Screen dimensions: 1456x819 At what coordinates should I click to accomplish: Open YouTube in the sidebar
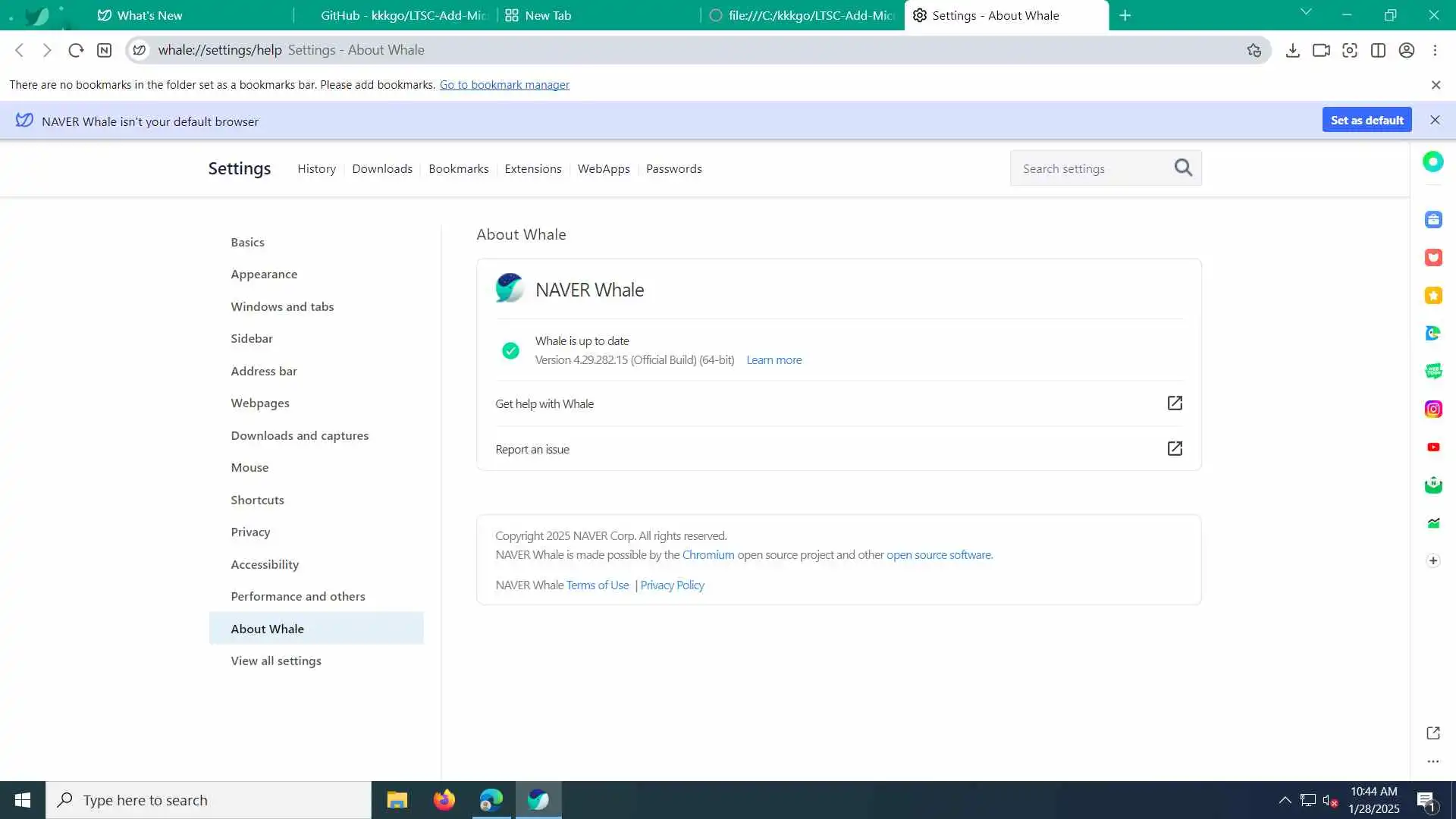point(1432,447)
